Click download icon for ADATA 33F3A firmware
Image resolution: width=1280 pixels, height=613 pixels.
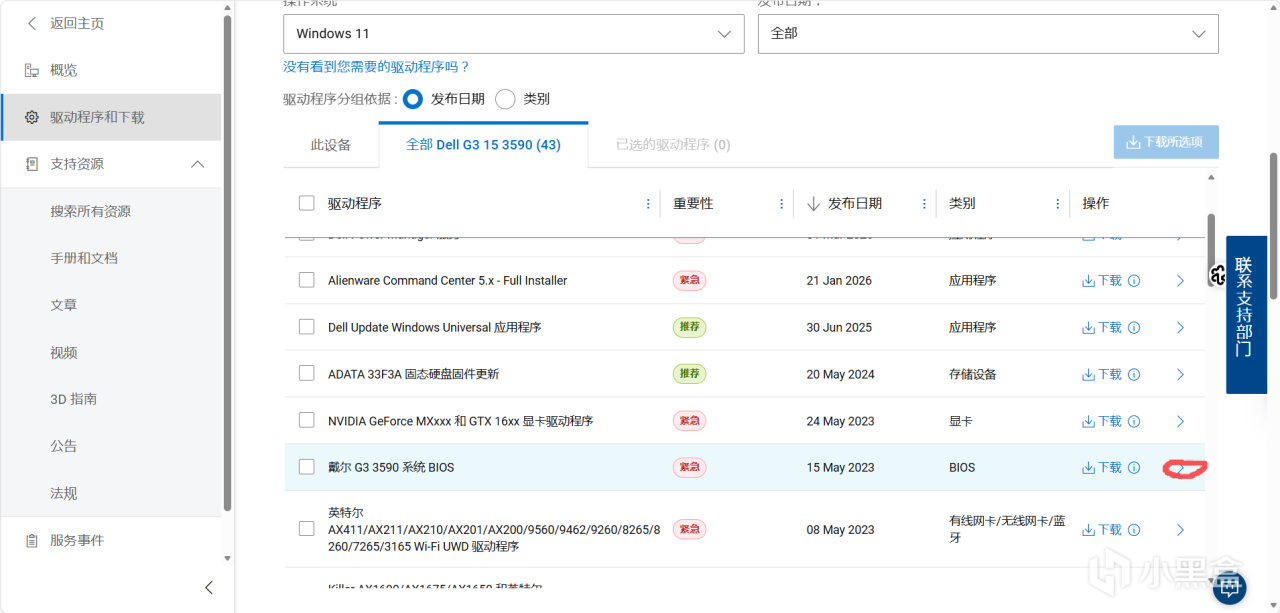1089,375
